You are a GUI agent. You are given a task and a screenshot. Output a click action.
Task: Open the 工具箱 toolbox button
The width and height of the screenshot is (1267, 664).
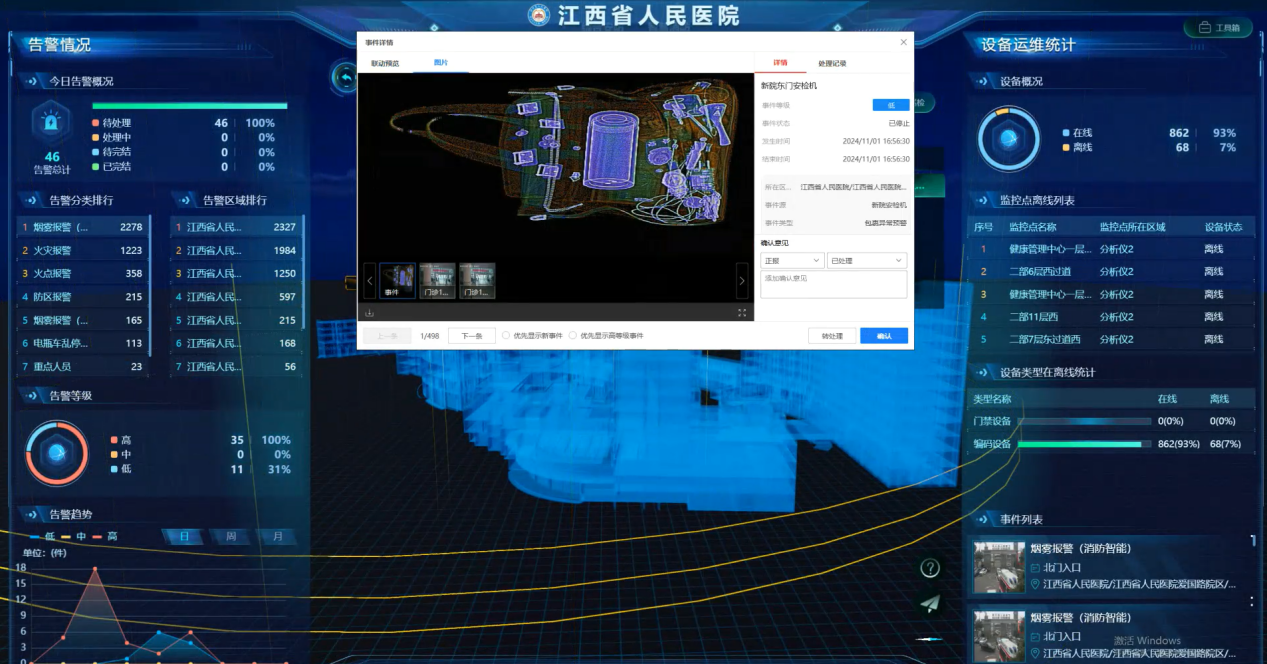pos(1218,28)
